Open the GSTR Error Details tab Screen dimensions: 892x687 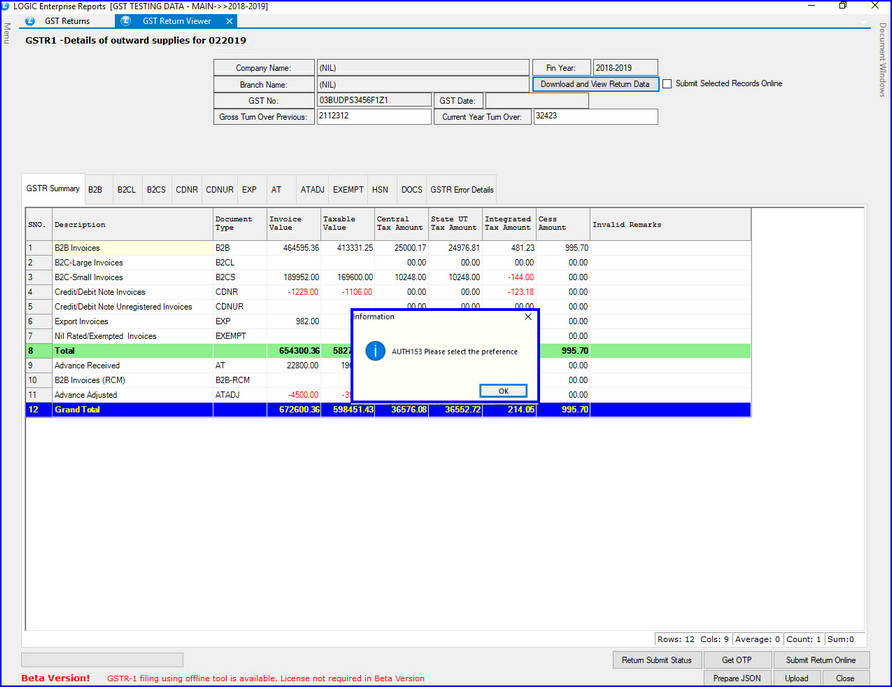(x=461, y=190)
